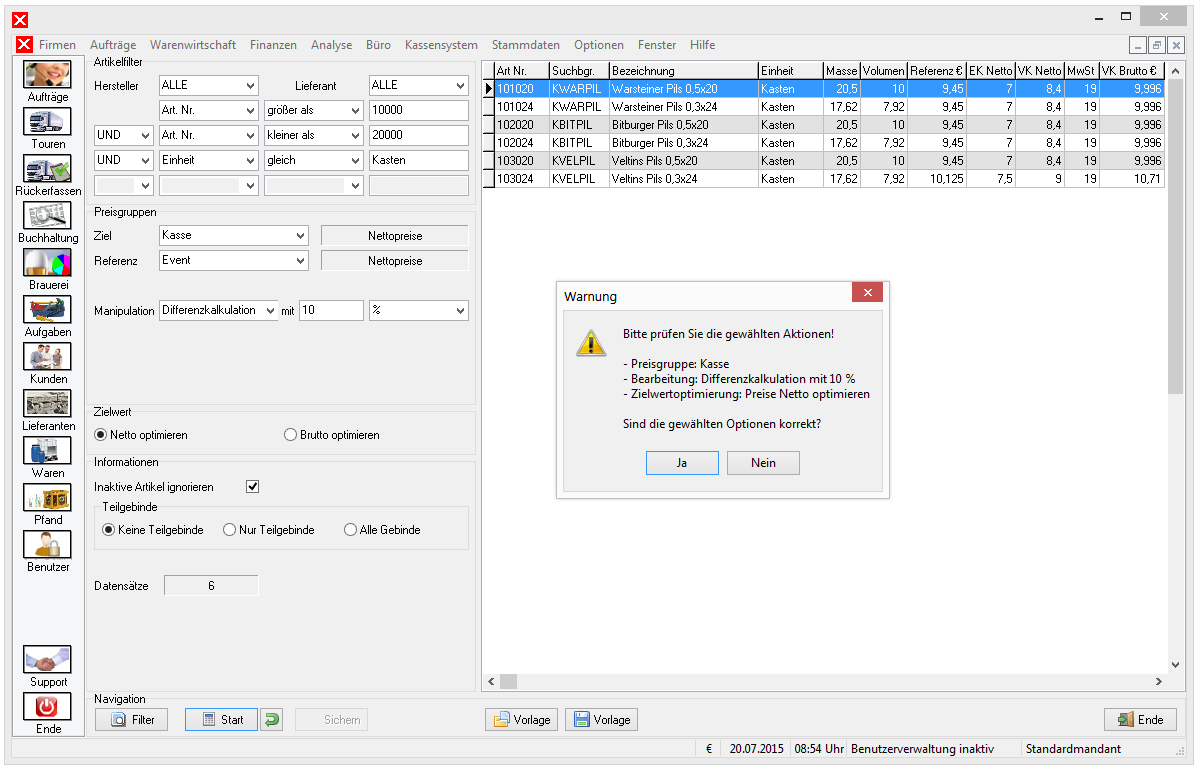Uncheck the Inaktive Artikel ignorieren checkbox
The height and width of the screenshot is (768, 1200).
click(253, 487)
